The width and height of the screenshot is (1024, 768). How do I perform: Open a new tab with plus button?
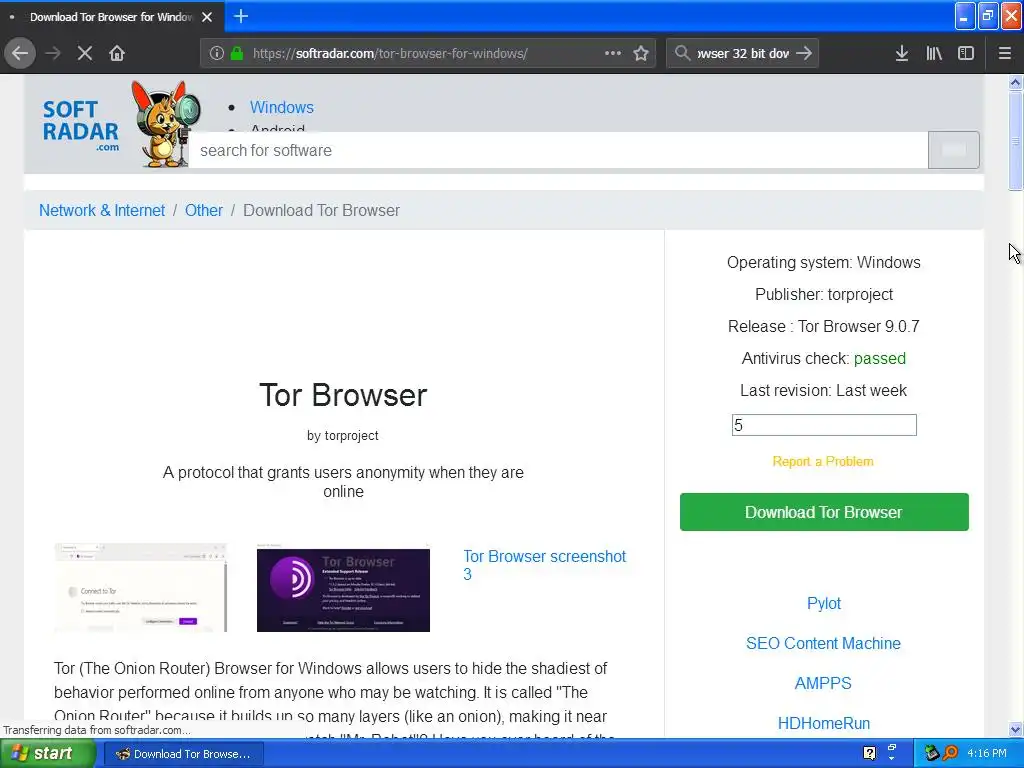coord(241,16)
